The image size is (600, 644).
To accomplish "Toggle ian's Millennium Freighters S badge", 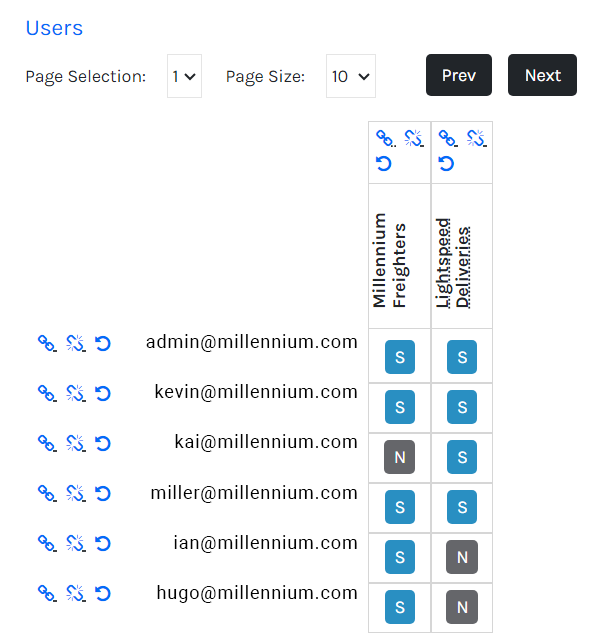I will tap(400, 557).
